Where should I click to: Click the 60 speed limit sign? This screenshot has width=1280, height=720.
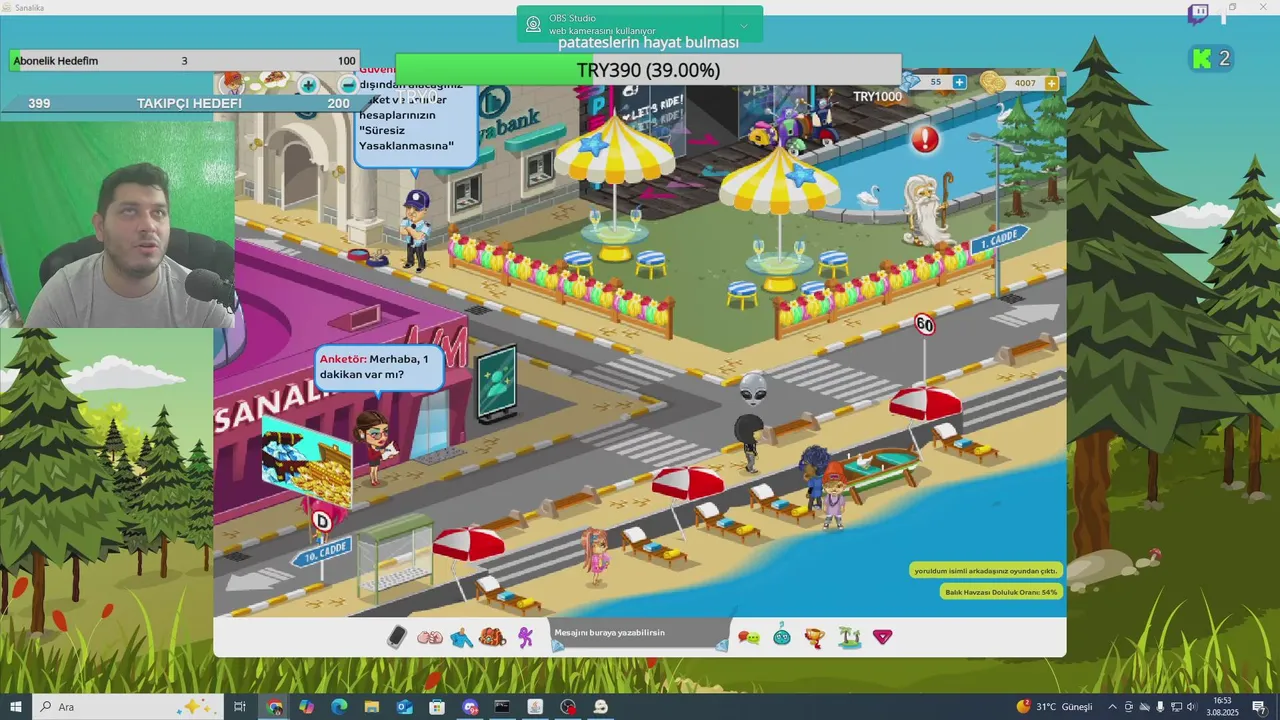[924, 324]
